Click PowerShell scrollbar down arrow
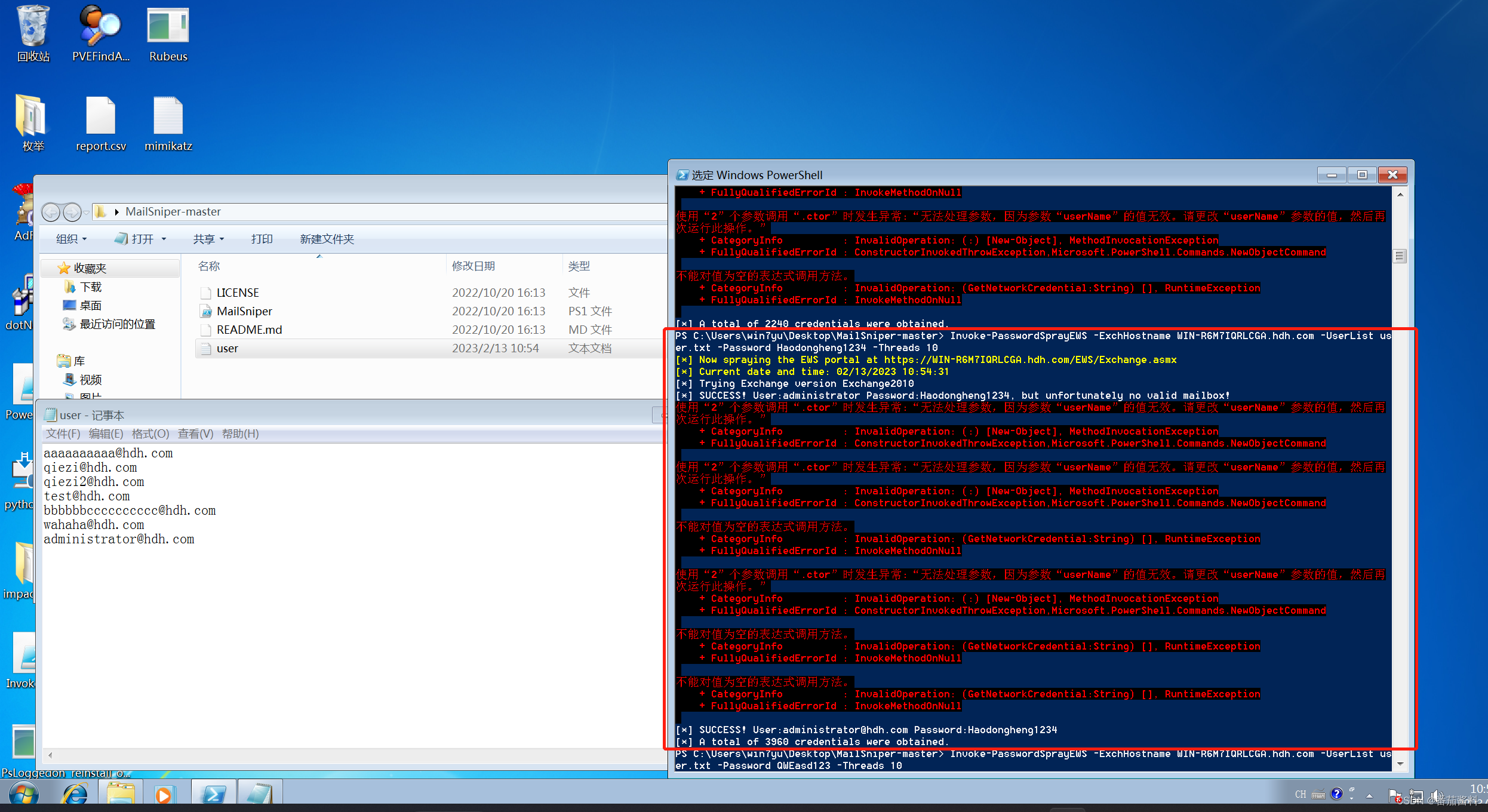1488x812 pixels. click(x=1400, y=764)
